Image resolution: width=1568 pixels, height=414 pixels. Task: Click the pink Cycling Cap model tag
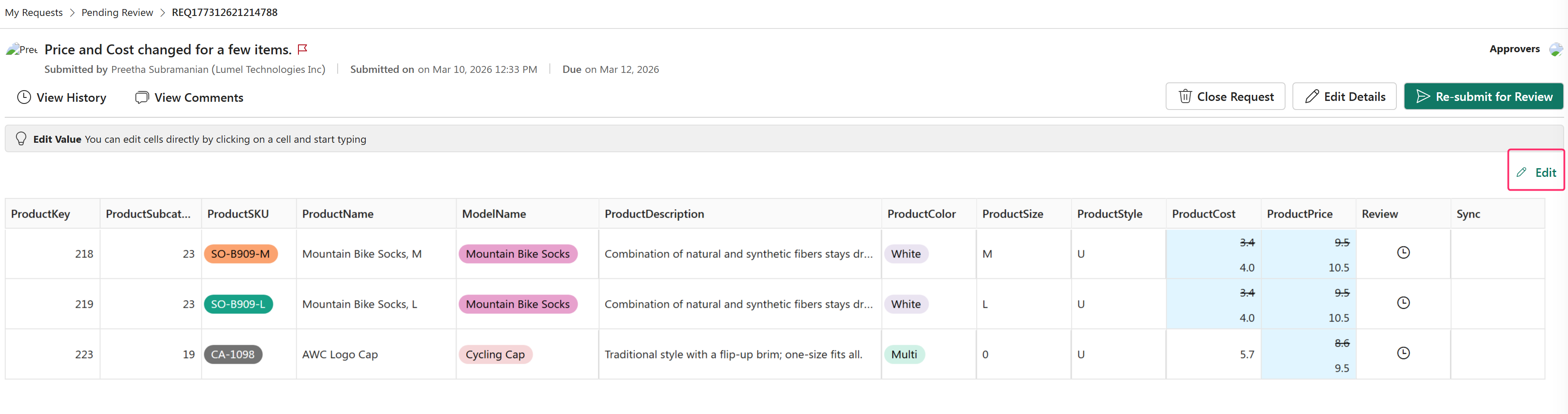coord(495,354)
